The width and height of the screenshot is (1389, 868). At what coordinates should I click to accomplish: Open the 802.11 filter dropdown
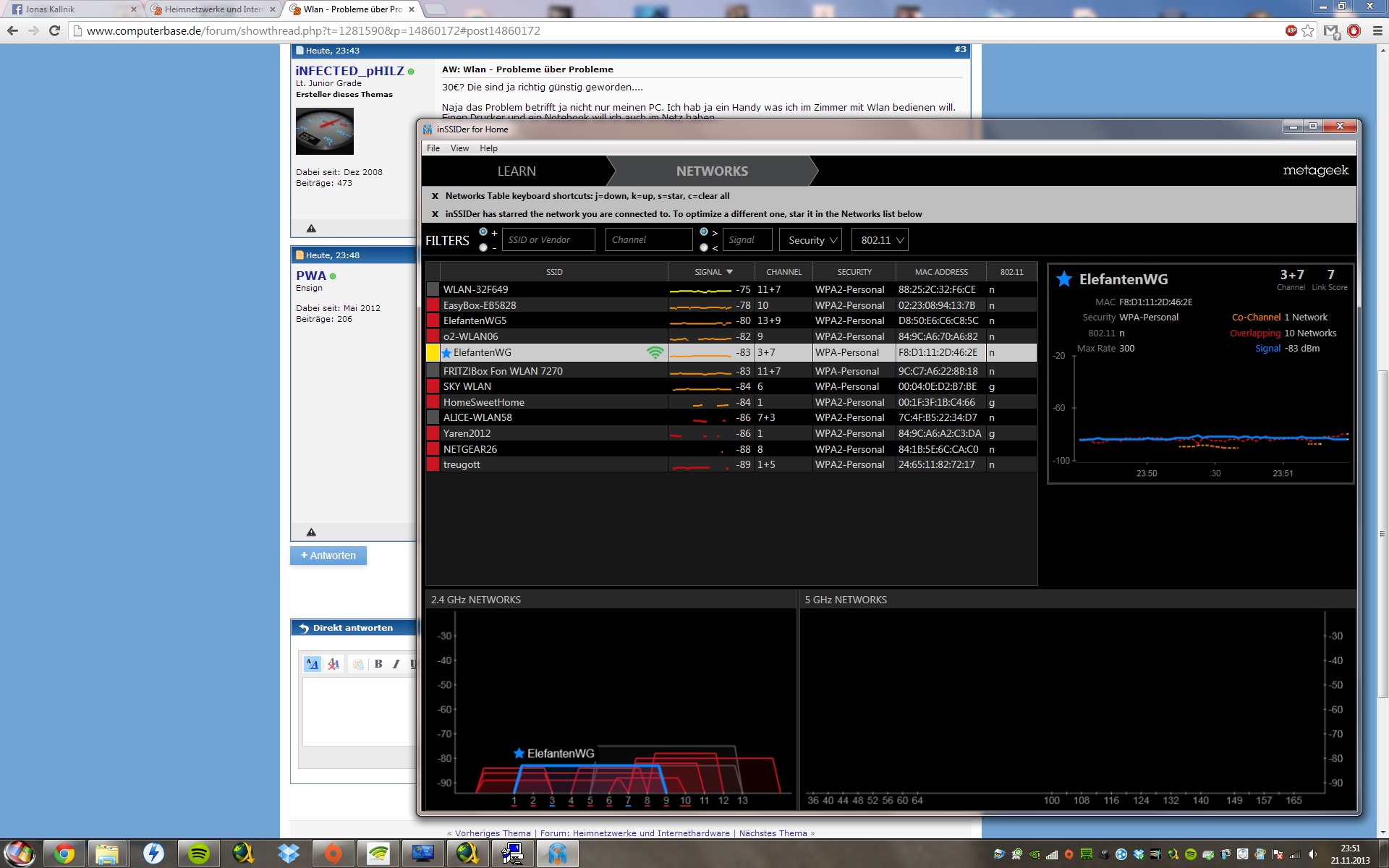pos(880,240)
